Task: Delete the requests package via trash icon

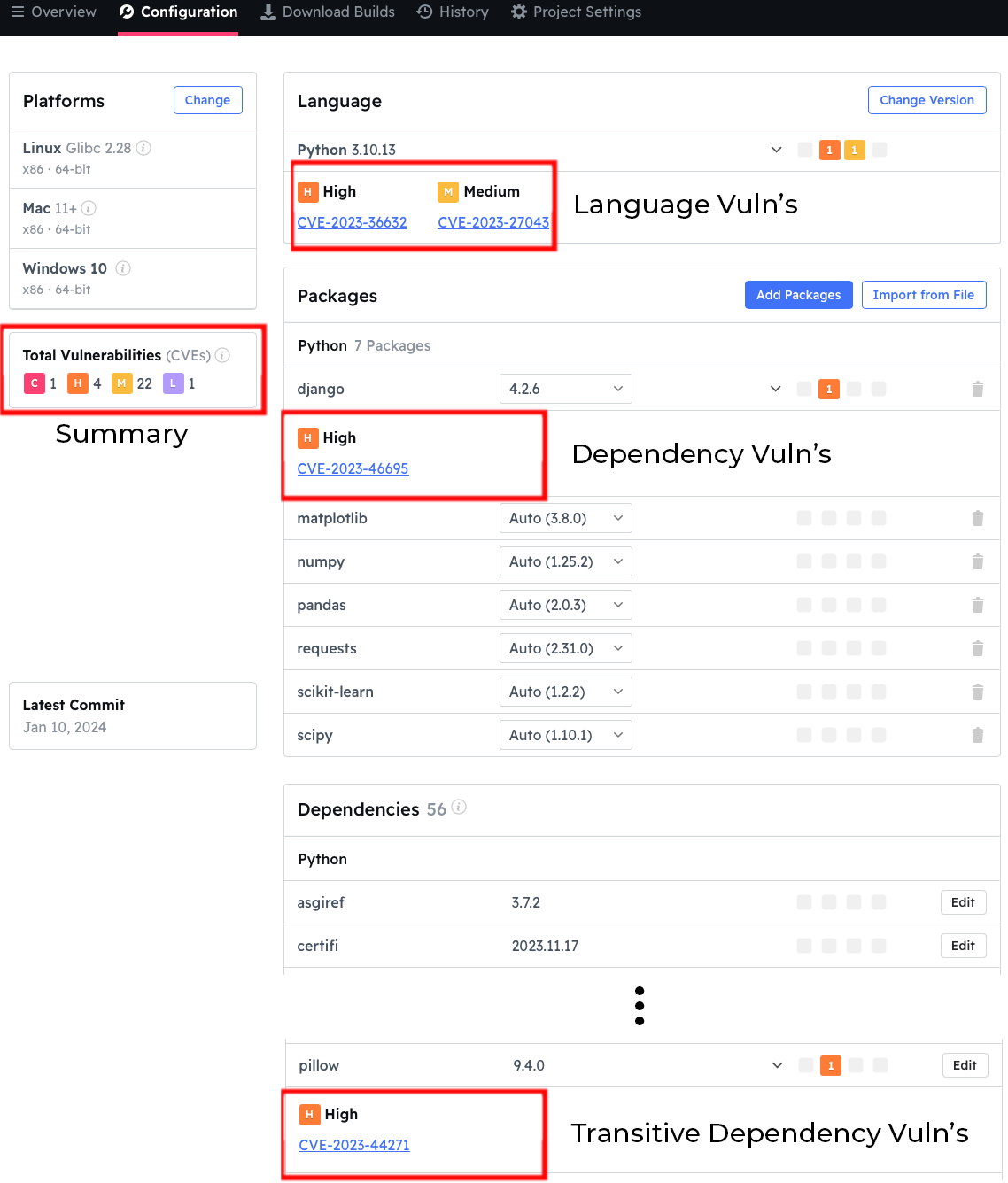Action: 977,648
